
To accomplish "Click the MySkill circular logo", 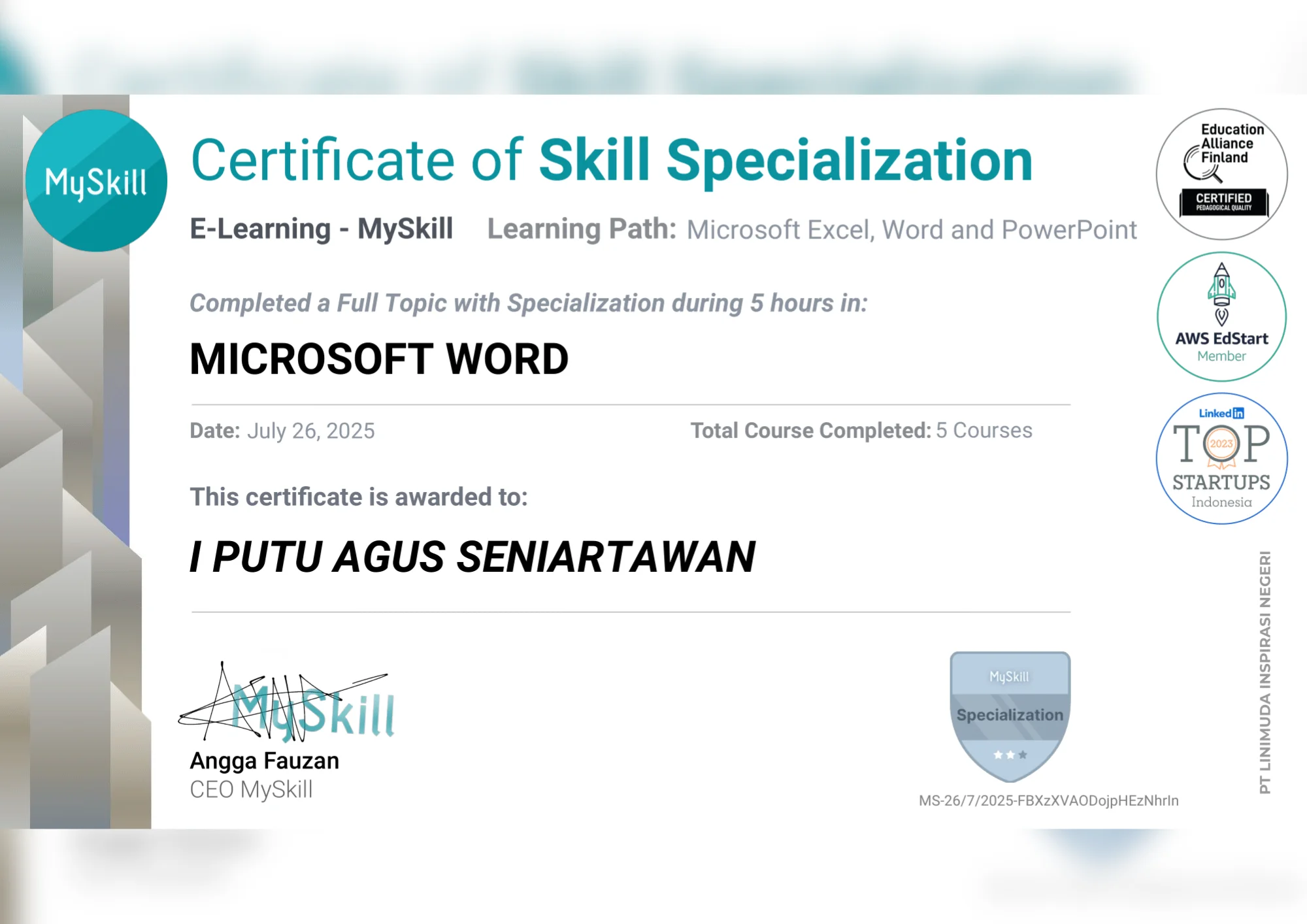I will click(96, 180).
